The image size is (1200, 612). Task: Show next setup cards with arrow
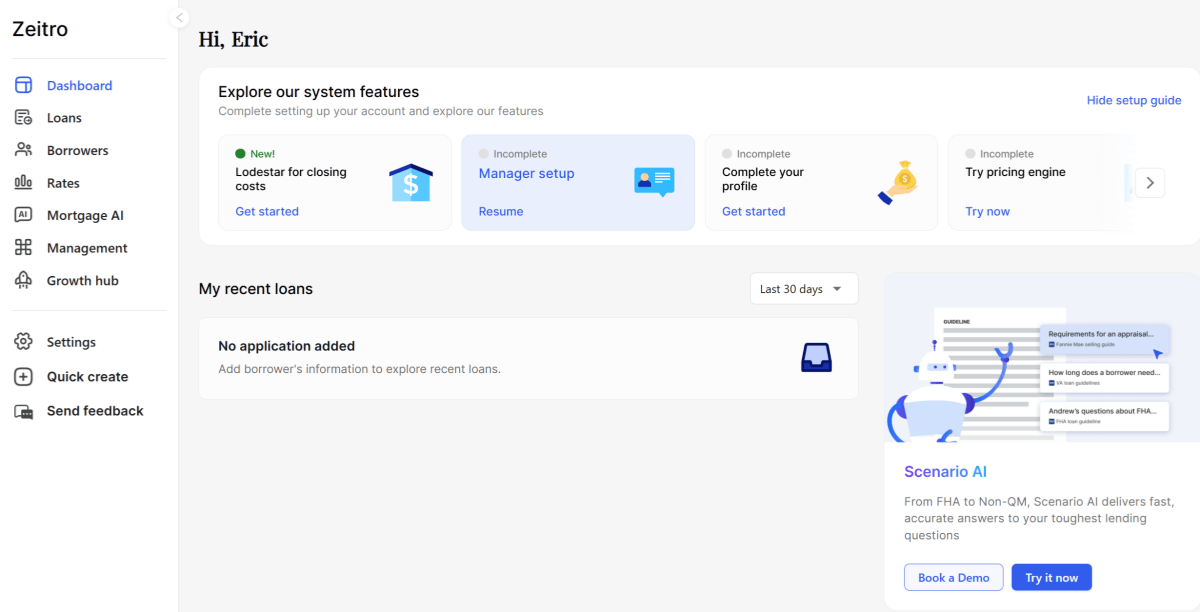tap(1150, 183)
